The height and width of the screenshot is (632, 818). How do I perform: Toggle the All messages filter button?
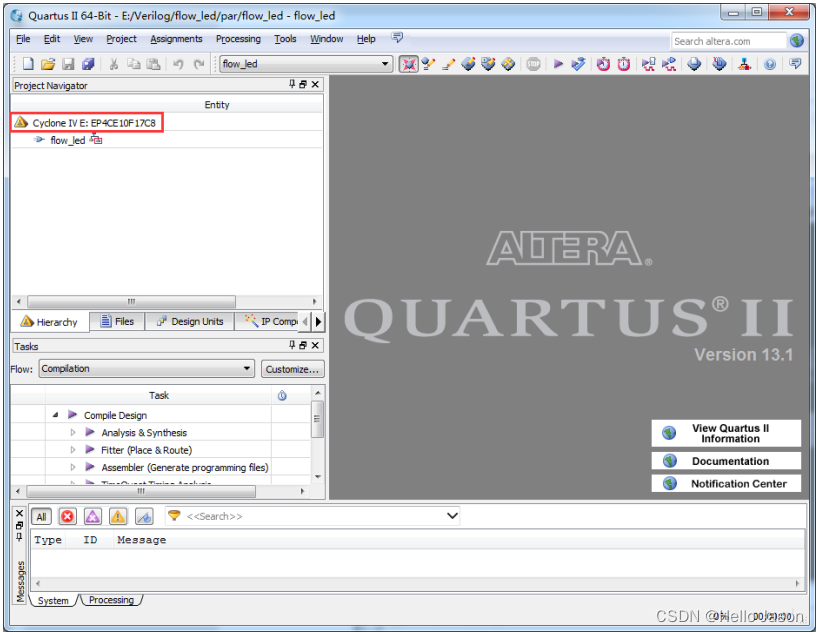click(41, 517)
